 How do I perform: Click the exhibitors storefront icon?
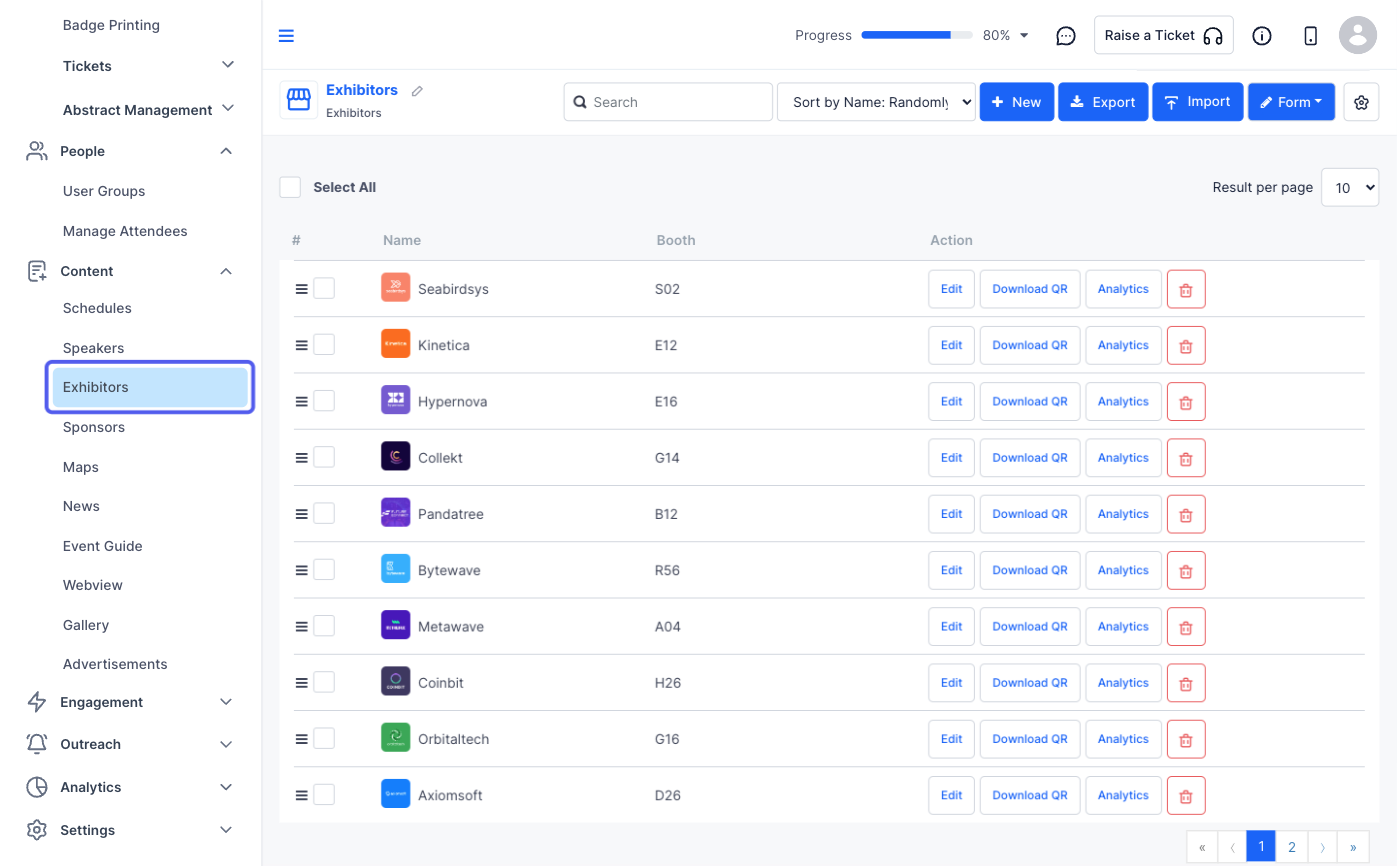(x=298, y=100)
